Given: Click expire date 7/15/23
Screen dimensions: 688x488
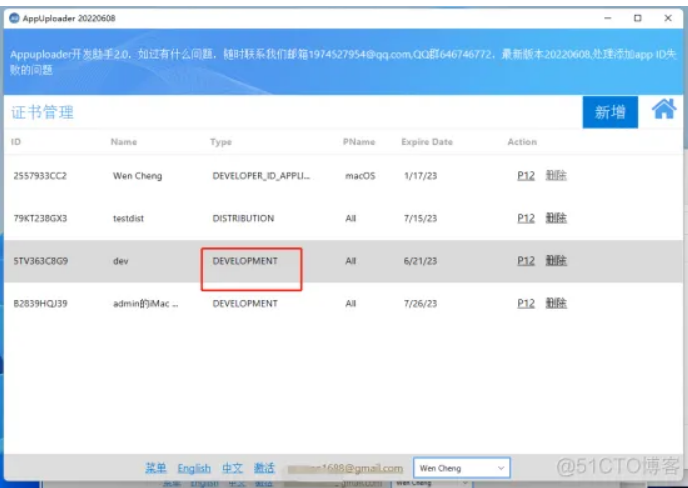Looking at the screenshot, I should point(420,219).
